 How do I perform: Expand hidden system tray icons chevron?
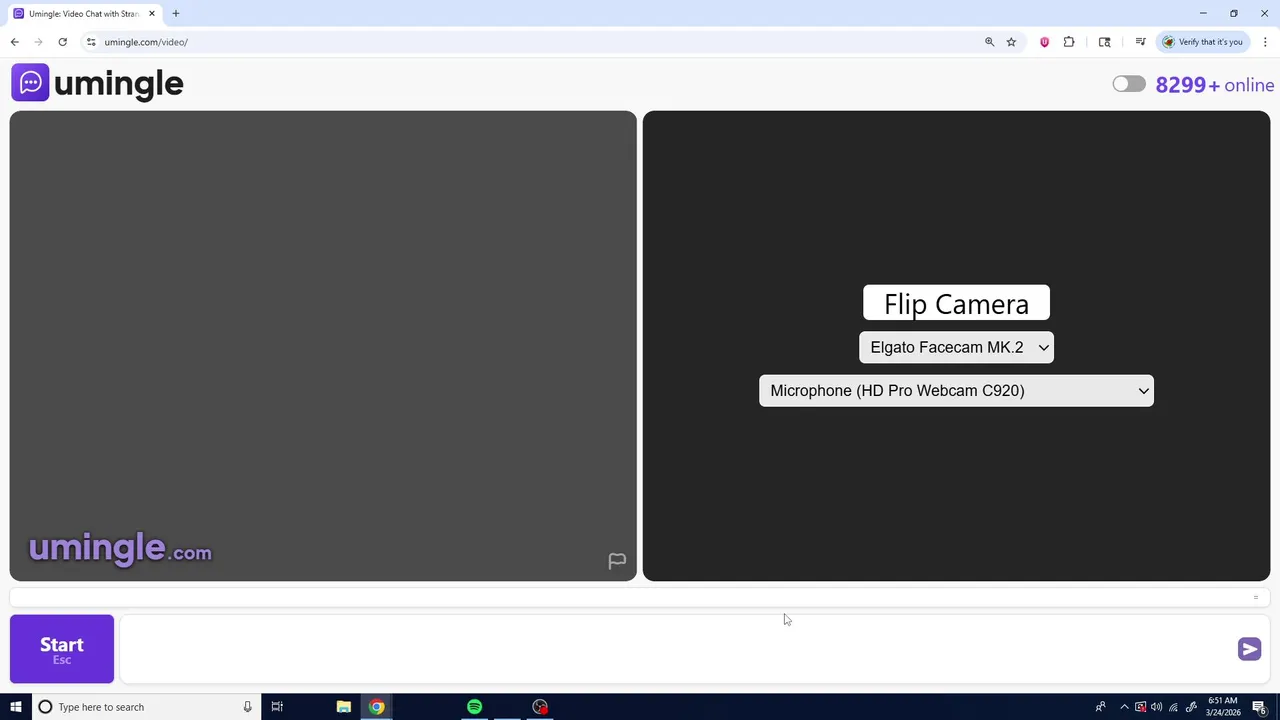click(1124, 707)
